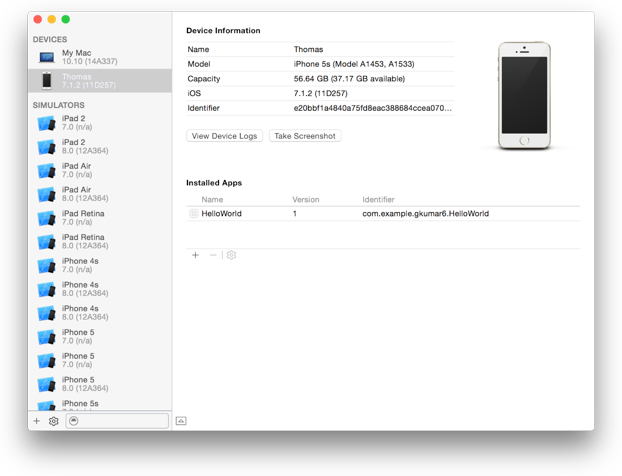The width and height of the screenshot is (622, 476).
Task: Select iPhone 5s simulator at list bottom
Action: (x=100, y=405)
